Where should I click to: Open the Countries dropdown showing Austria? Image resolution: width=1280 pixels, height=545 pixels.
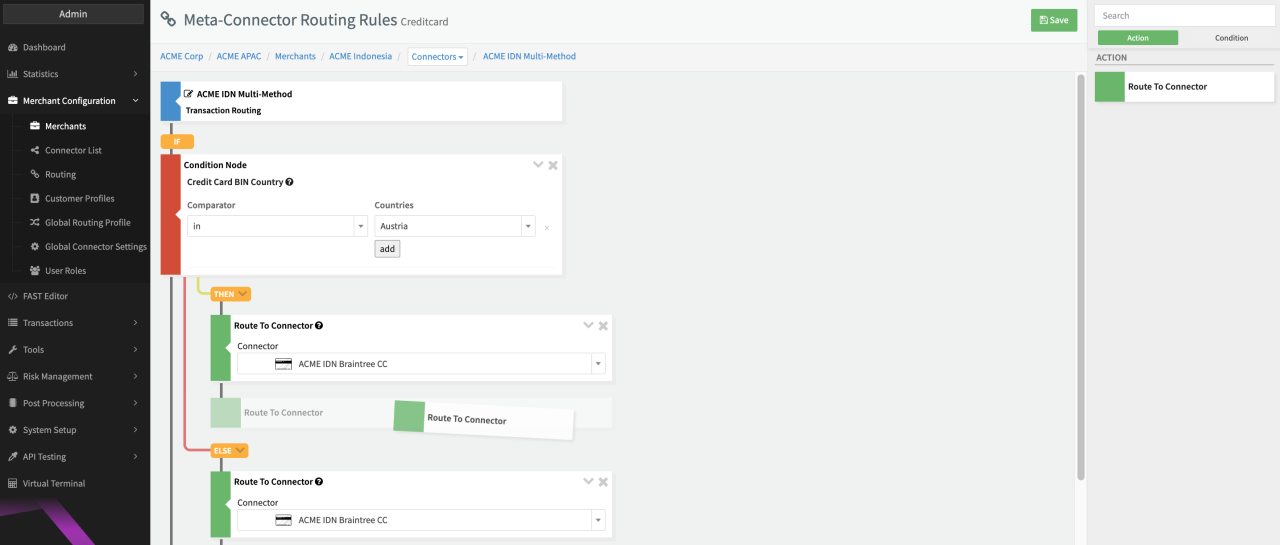click(454, 226)
